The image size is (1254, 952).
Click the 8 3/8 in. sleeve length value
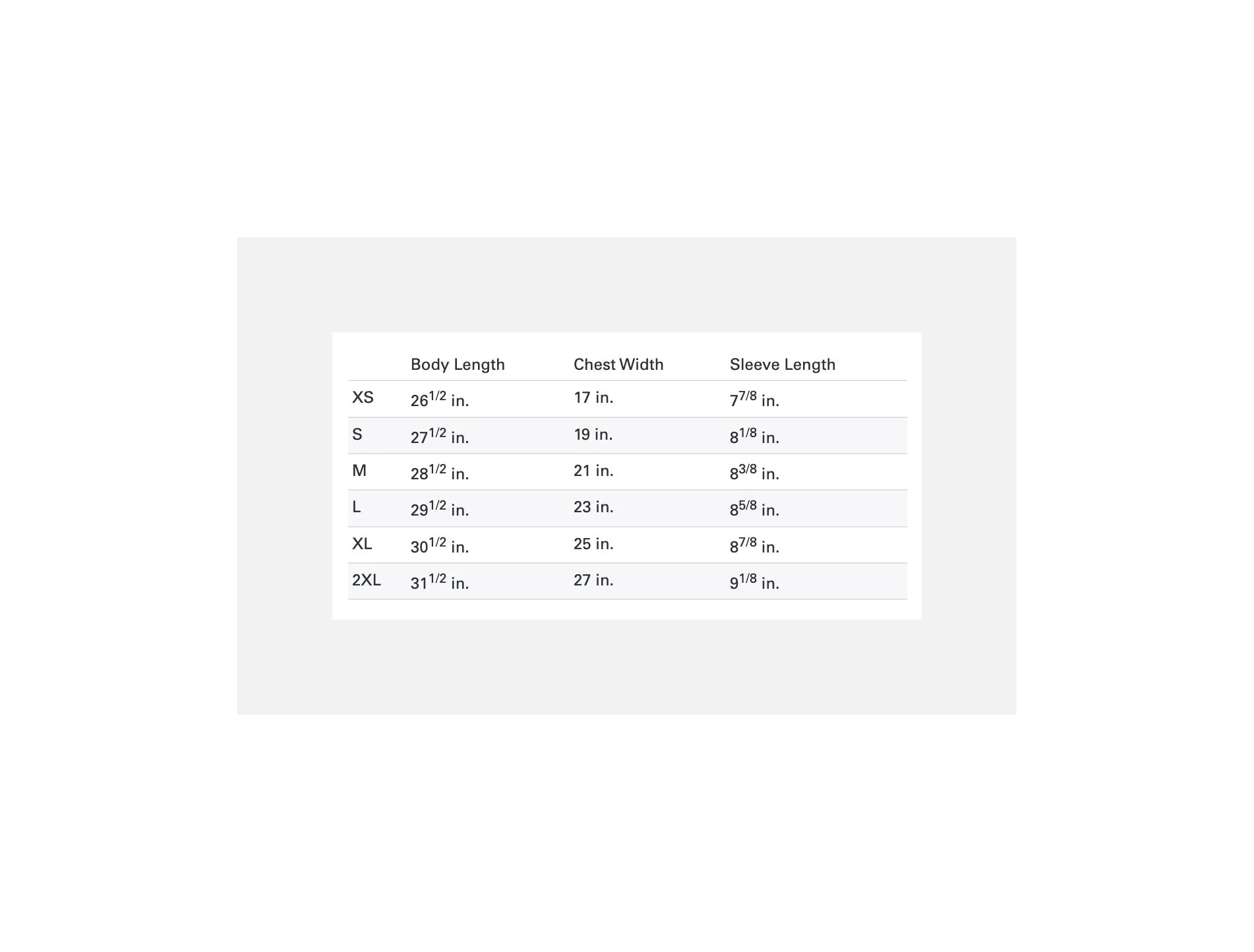(x=754, y=472)
